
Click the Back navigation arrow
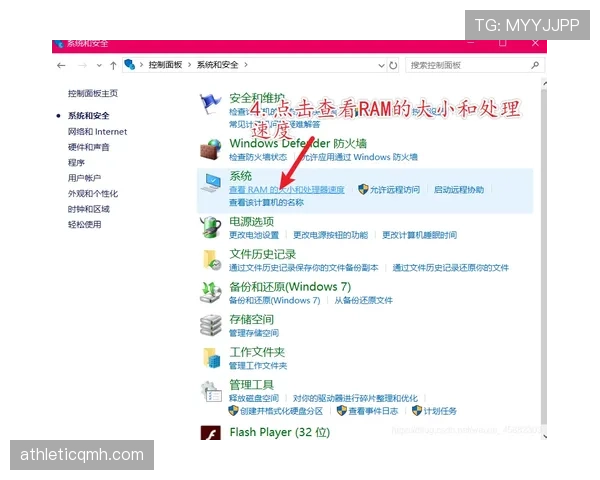pyautogui.click(x=61, y=65)
